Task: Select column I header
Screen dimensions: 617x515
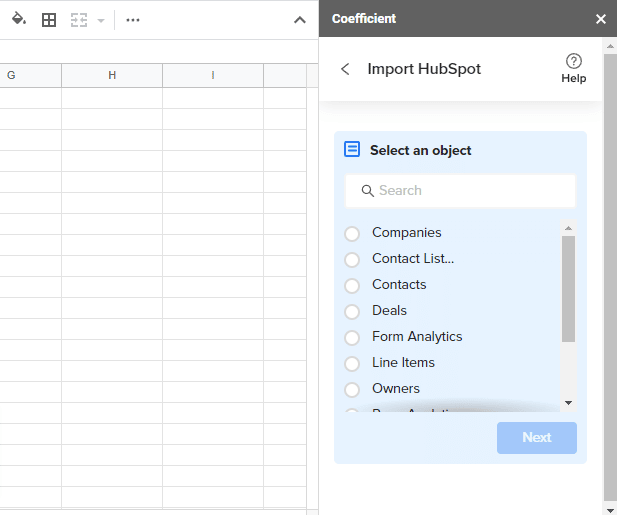Action: click(213, 75)
